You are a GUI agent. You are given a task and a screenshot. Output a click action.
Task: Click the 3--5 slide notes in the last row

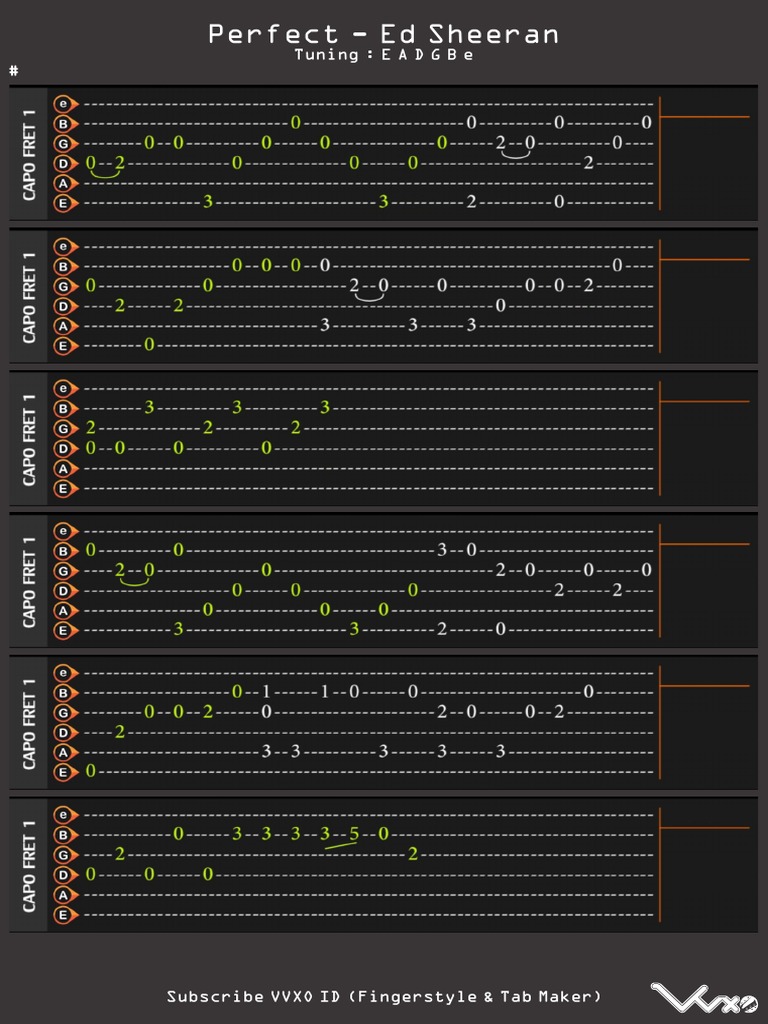340,836
